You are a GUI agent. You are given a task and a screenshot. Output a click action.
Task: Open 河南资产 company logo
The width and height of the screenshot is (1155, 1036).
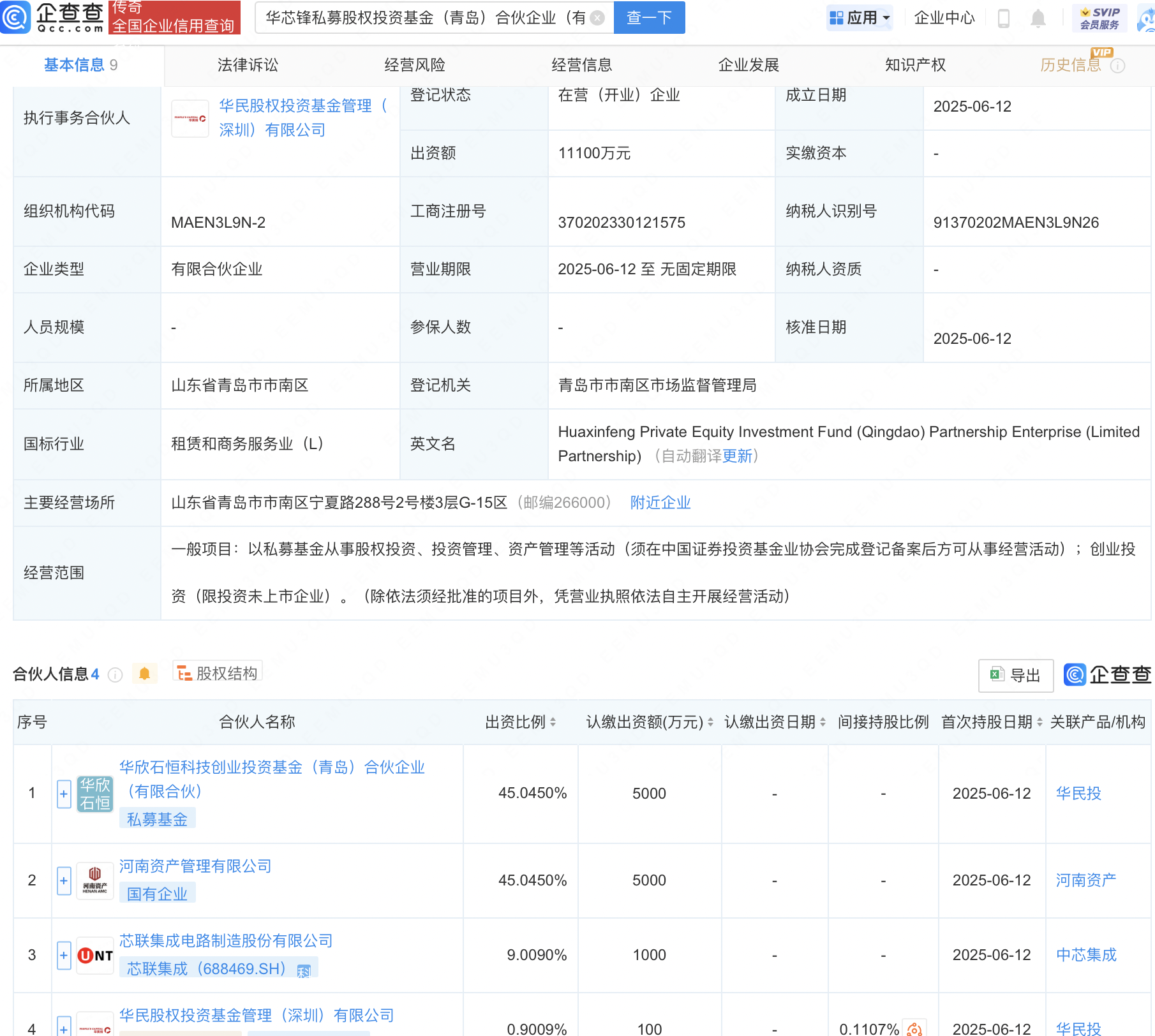95,881
